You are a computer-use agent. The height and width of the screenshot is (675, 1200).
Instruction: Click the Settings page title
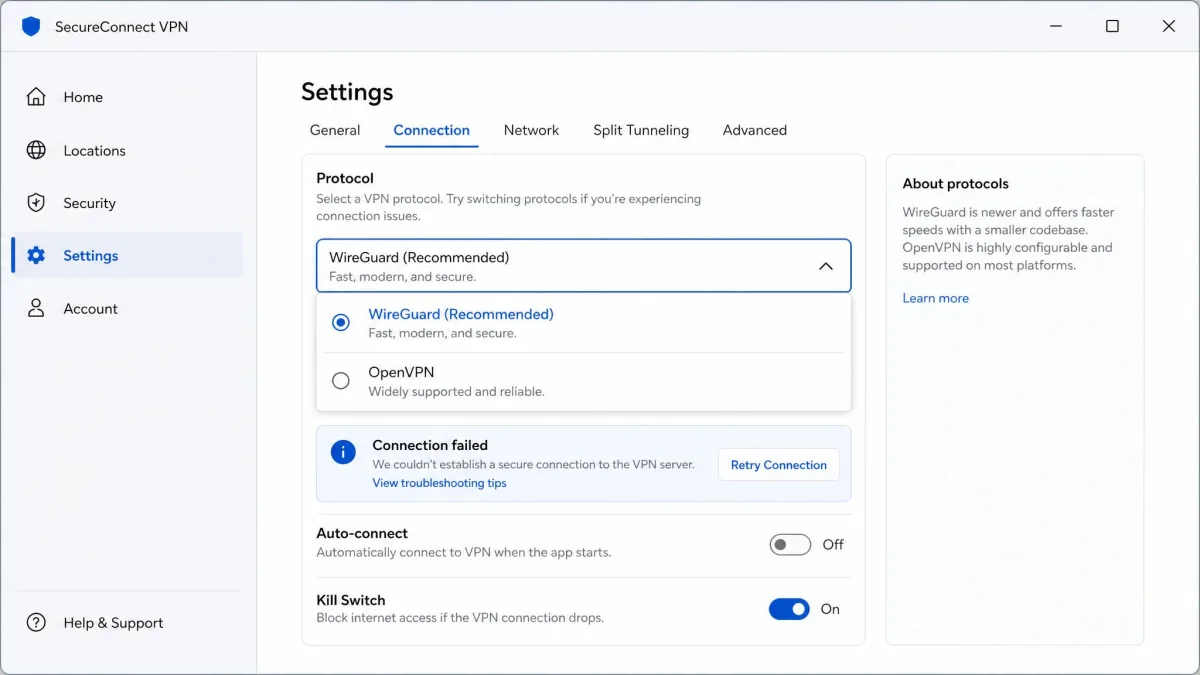pyautogui.click(x=347, y=92)
